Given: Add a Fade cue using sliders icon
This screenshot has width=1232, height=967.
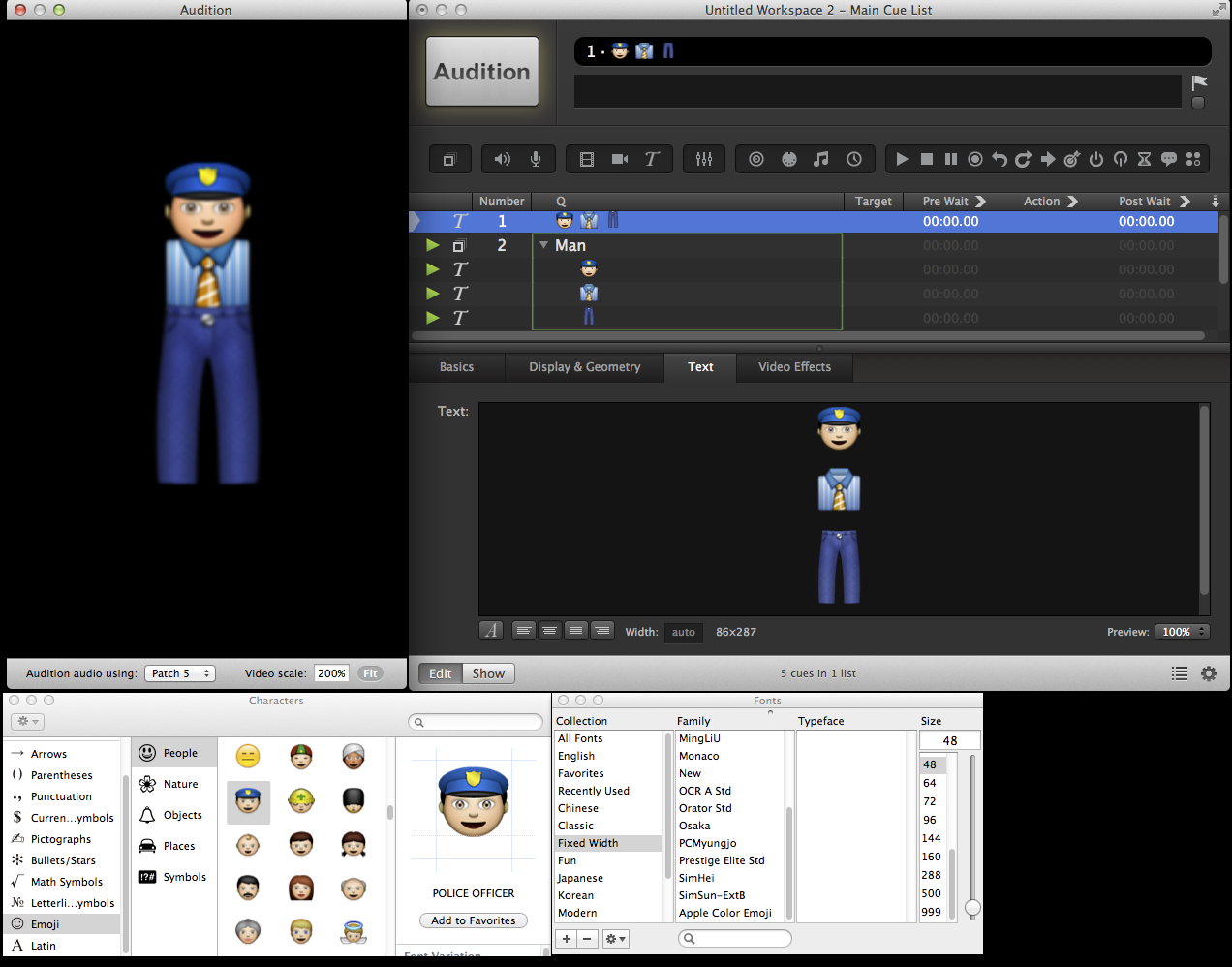Looking at the screenshot, I should pos(704,160).
